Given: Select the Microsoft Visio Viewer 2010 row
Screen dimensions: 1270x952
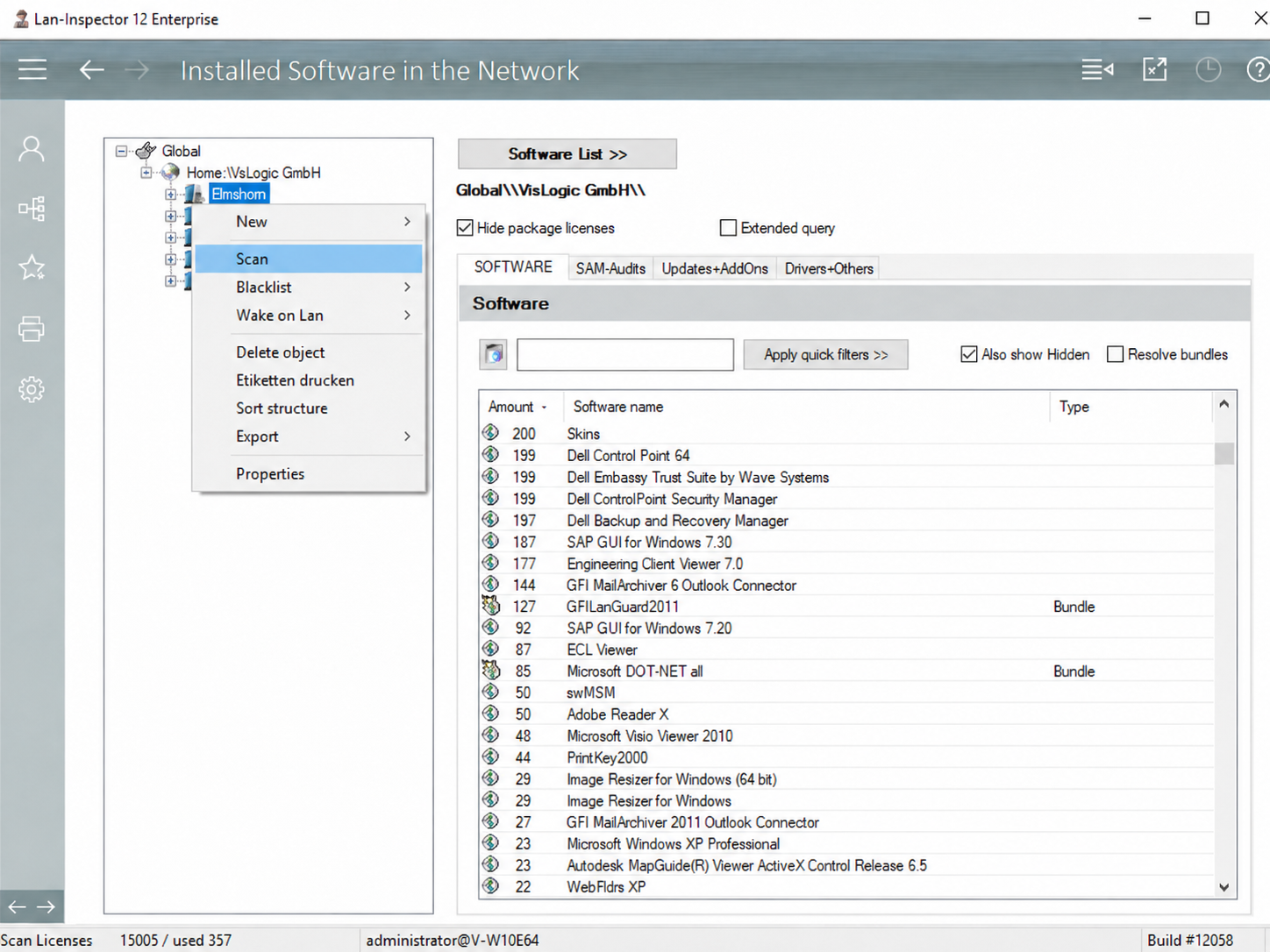Looking at the screenshot, I should pyautogui.click(x=847, y=735).
